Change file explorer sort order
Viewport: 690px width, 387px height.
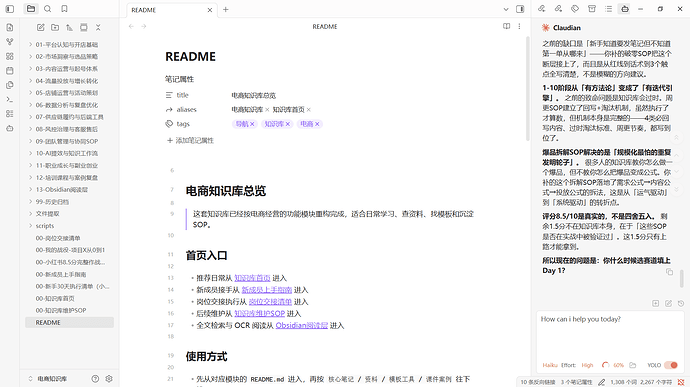[x=70, y=27]
